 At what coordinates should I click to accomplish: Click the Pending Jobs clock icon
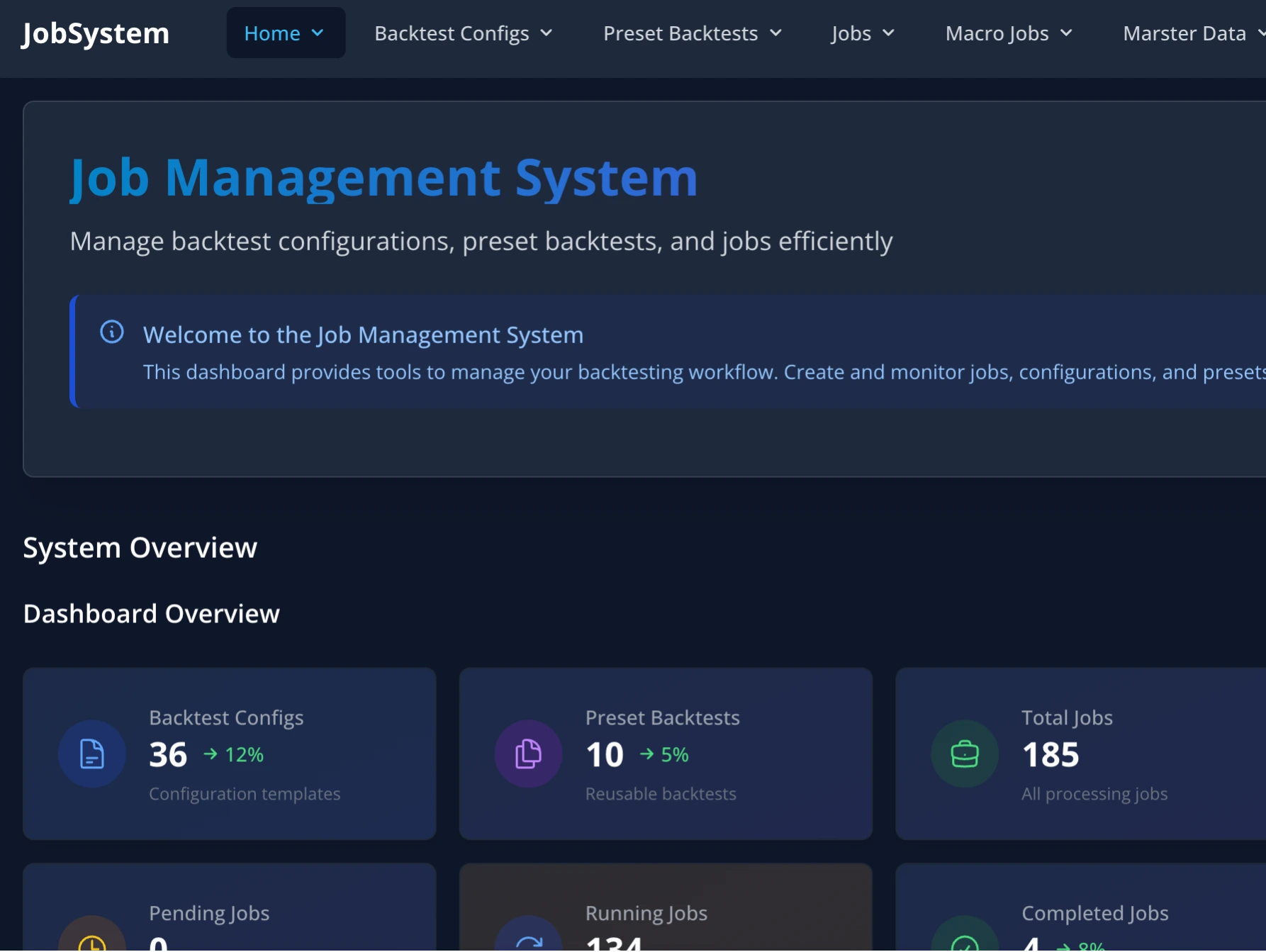click(x=92, y=943)
